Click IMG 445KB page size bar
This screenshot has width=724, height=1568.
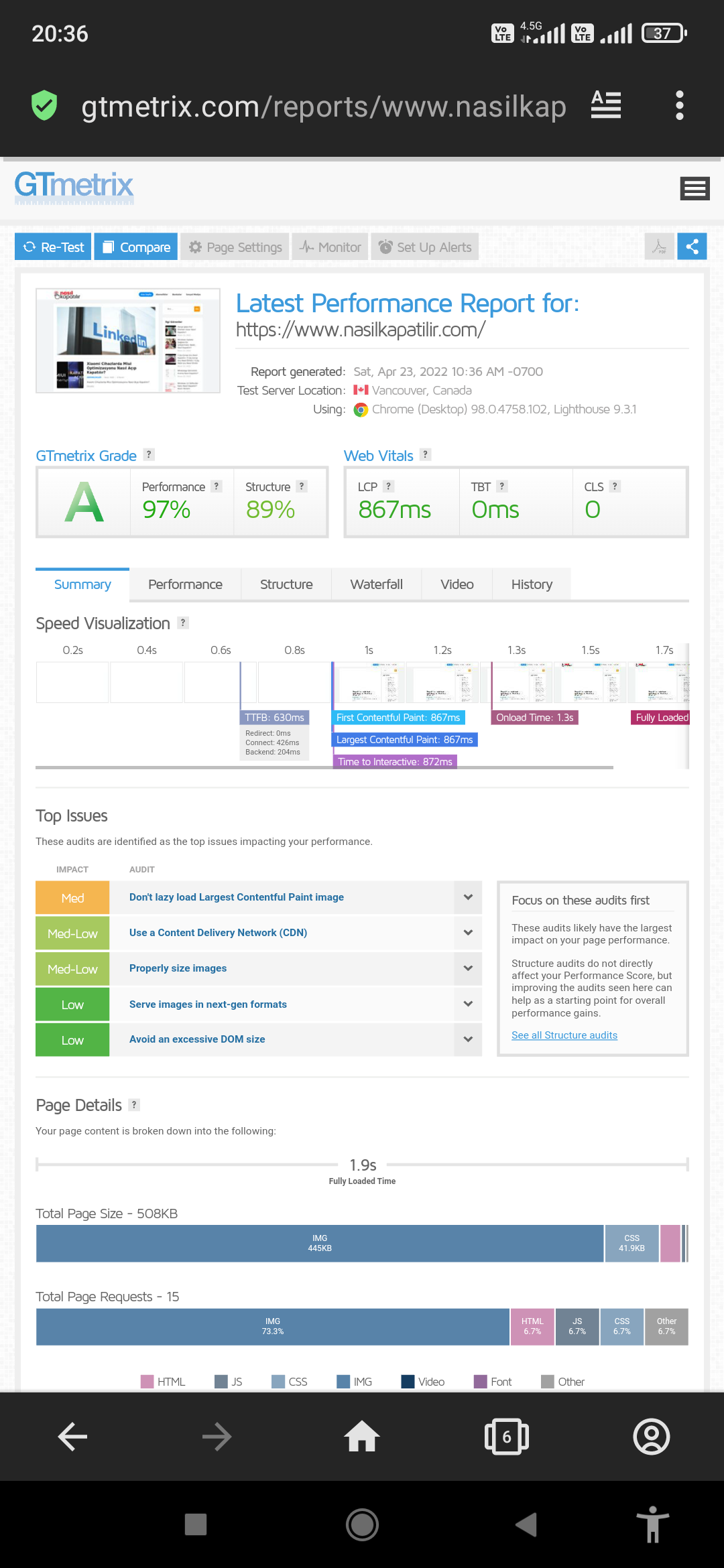(x=320, y=1244)
